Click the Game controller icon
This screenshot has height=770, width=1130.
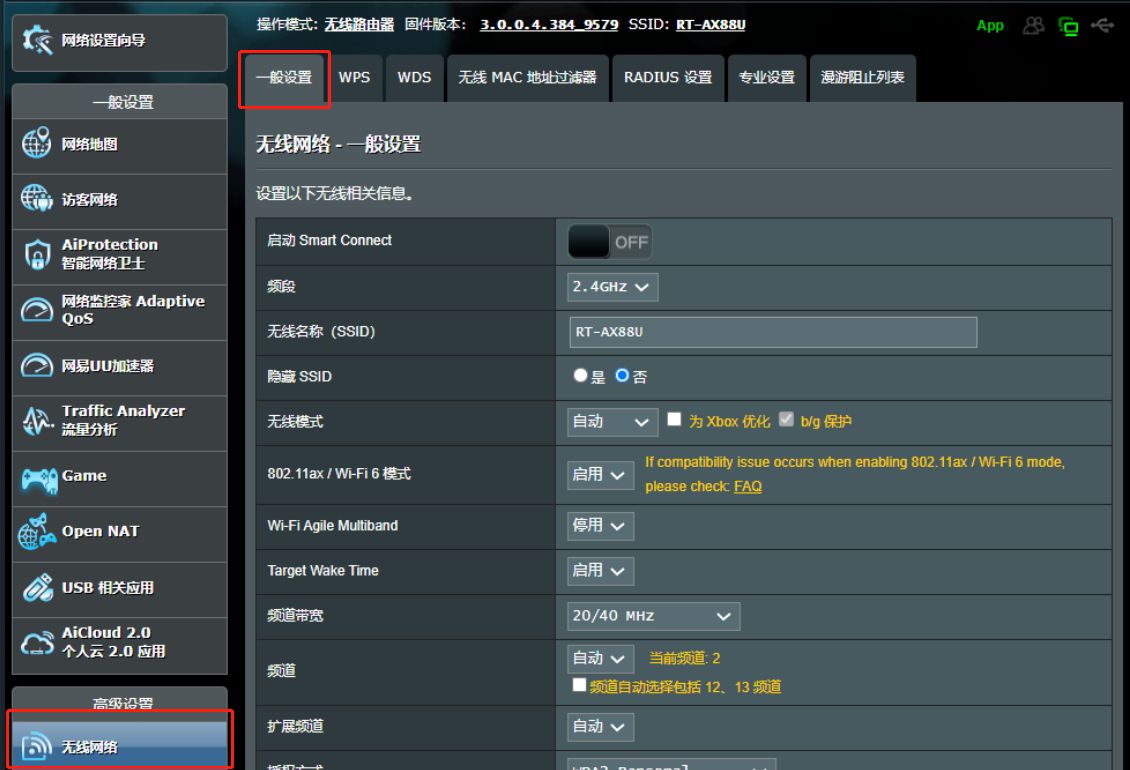(x=39, y=479)
